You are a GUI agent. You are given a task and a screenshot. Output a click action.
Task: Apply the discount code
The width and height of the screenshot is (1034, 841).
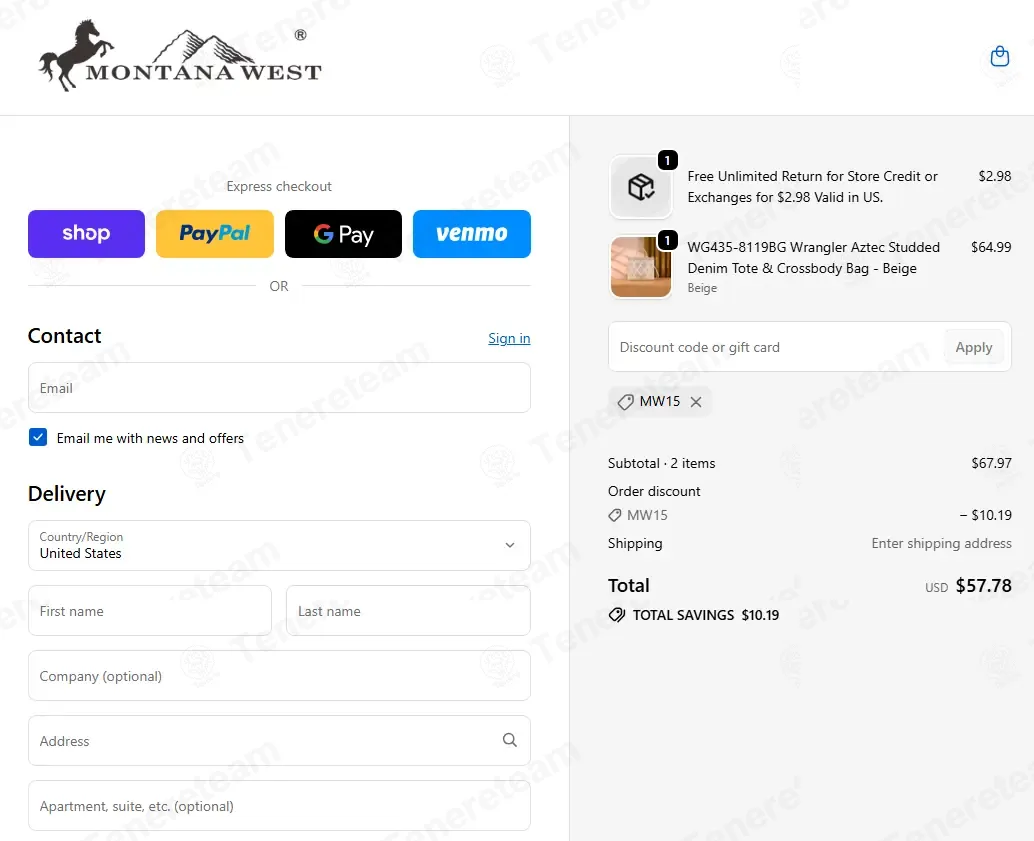pyautogui.click(x=973, y=347)
